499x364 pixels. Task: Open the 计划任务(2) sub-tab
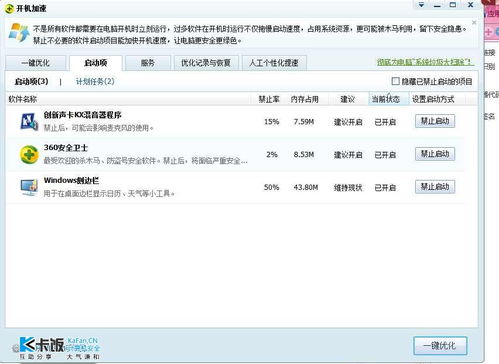[x=95, y=81]
